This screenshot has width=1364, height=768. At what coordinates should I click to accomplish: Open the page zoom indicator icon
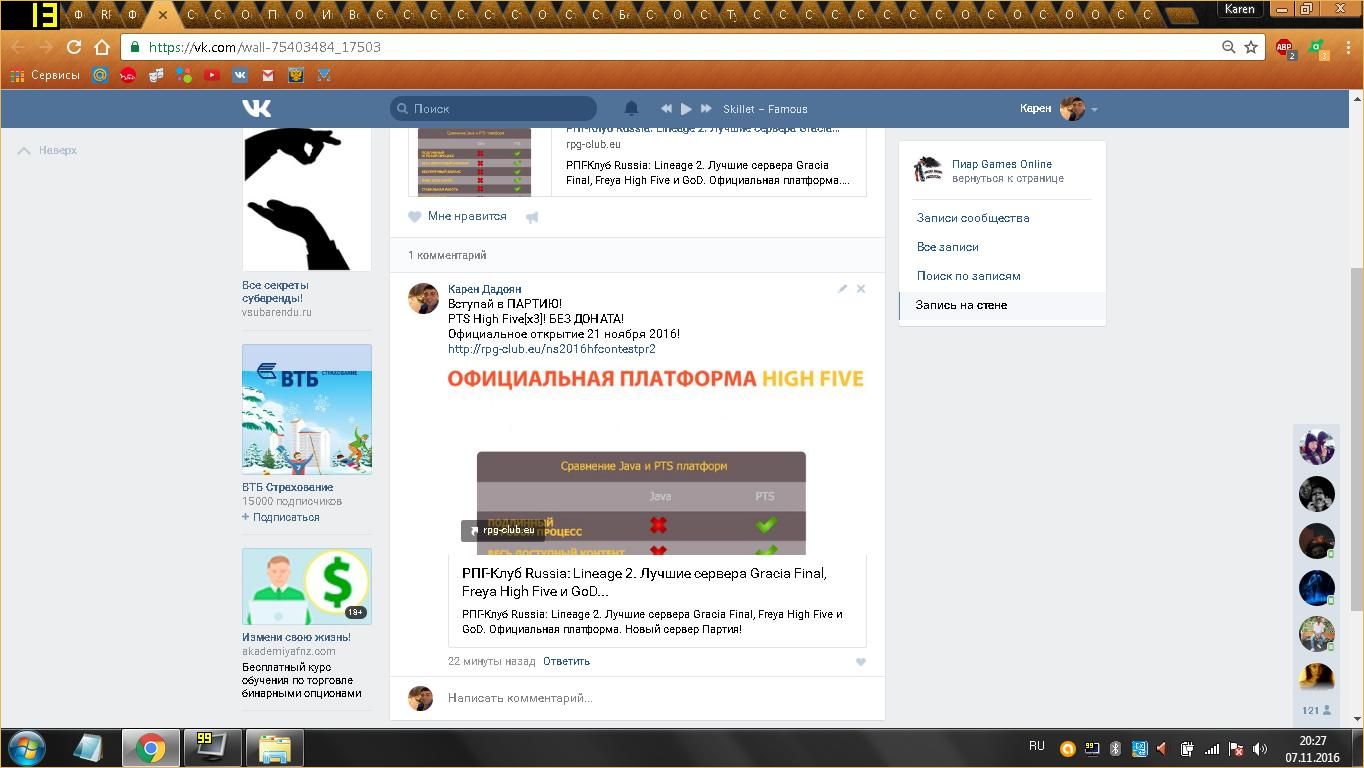pos(1228,47)
